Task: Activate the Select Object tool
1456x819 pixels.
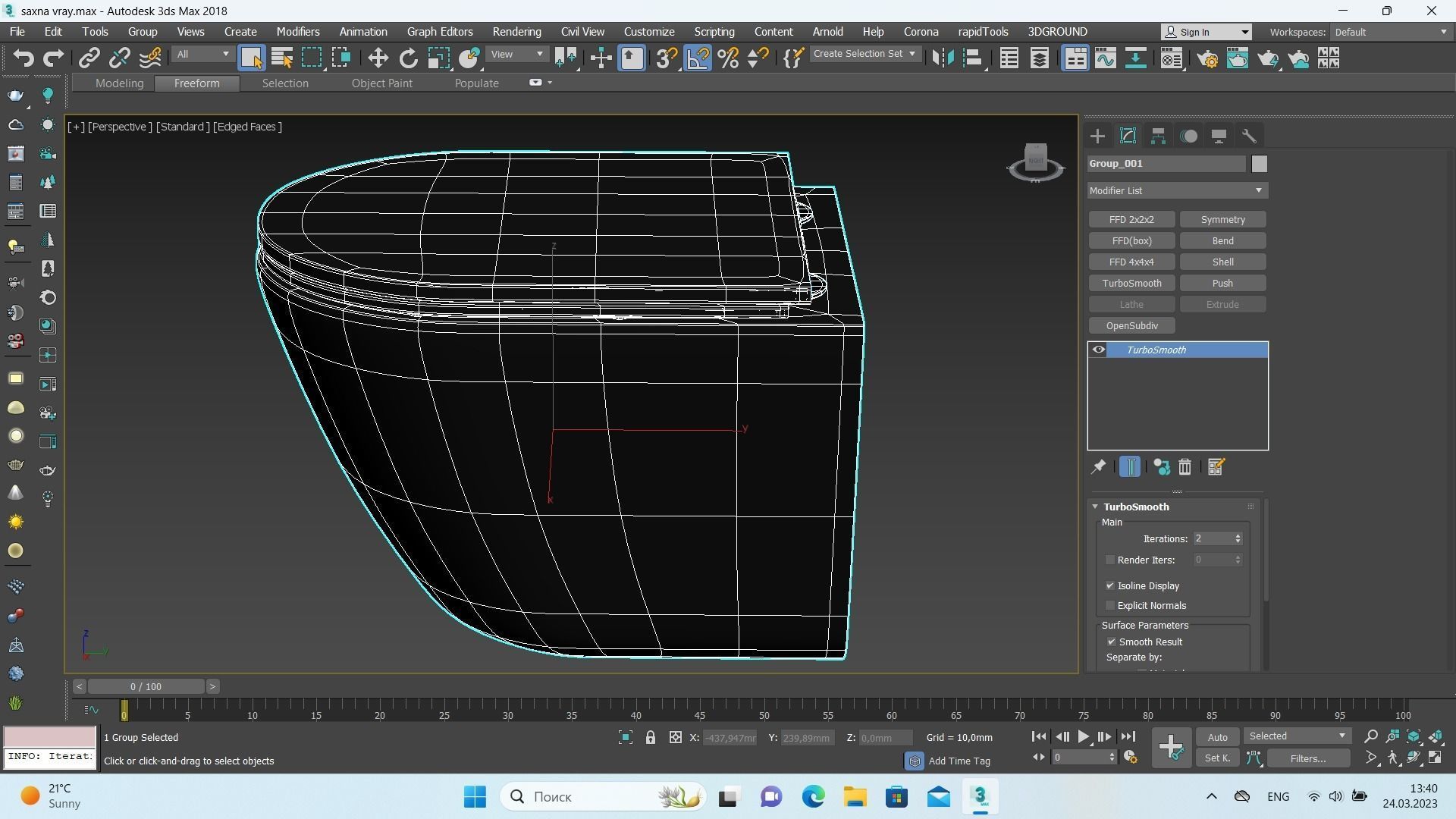Action: coord(251,58)
